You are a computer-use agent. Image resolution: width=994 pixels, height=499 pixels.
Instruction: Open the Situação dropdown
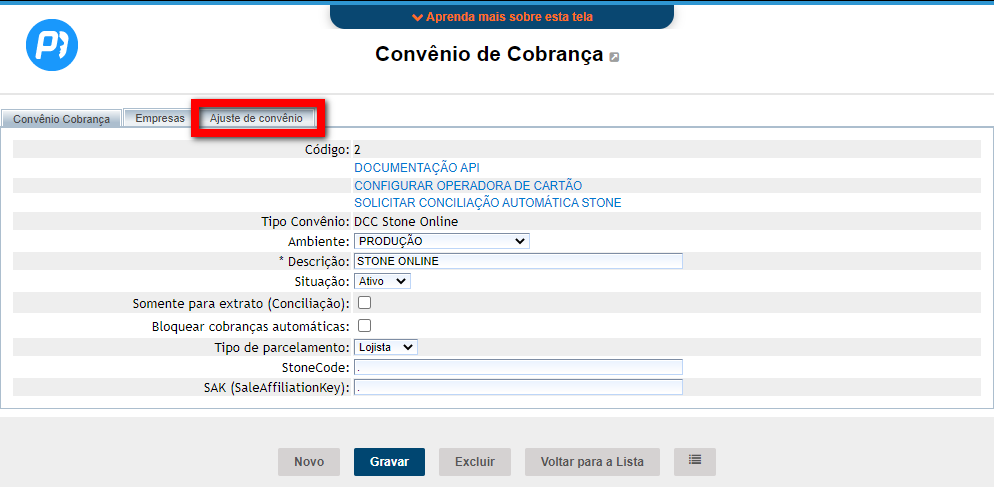click(x=382, y=282)
